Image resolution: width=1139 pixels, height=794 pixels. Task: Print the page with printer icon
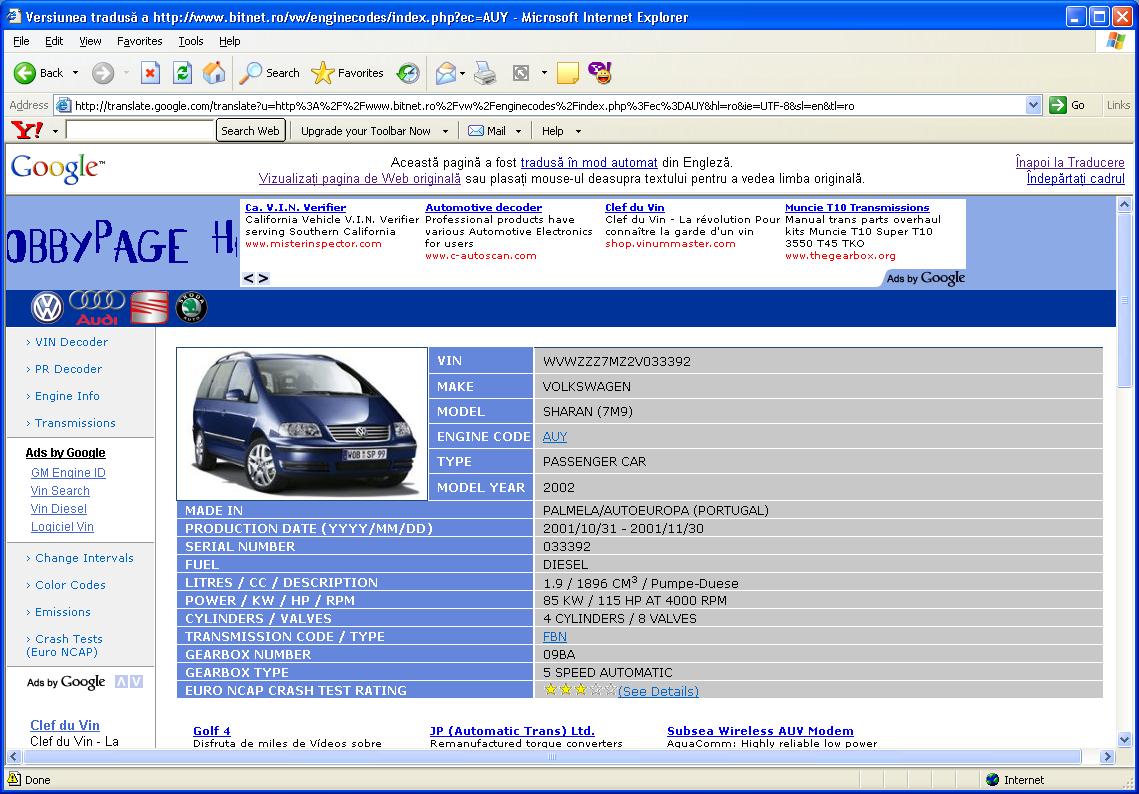pos(485,73)
